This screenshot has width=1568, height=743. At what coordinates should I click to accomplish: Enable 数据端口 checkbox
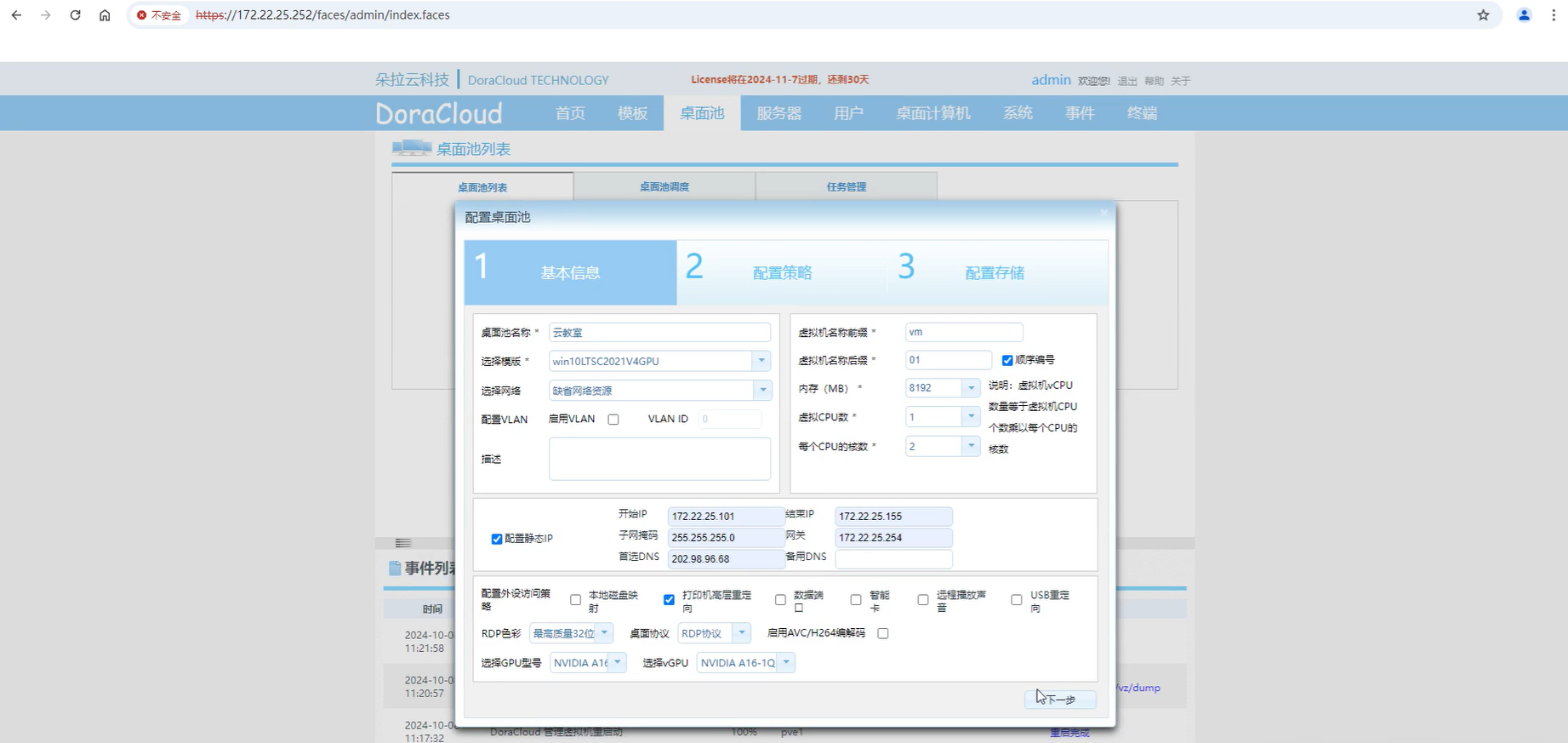pyautogui.click(x=780, y=600)
